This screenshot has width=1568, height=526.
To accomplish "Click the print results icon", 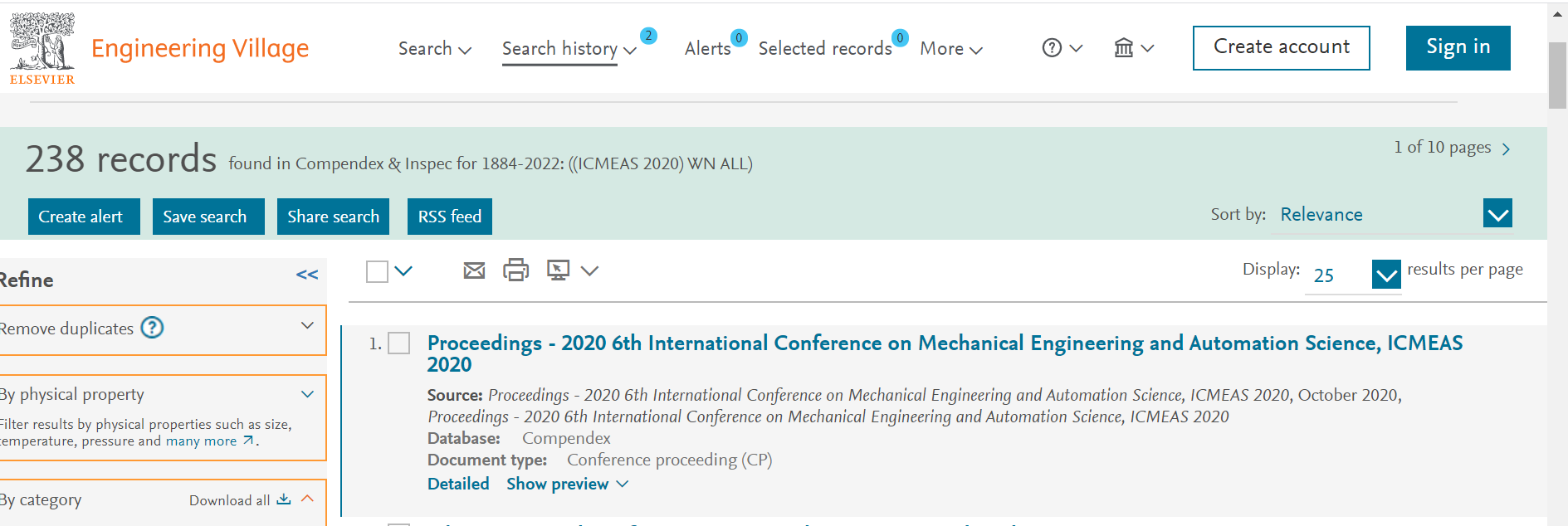I will 515,270.
